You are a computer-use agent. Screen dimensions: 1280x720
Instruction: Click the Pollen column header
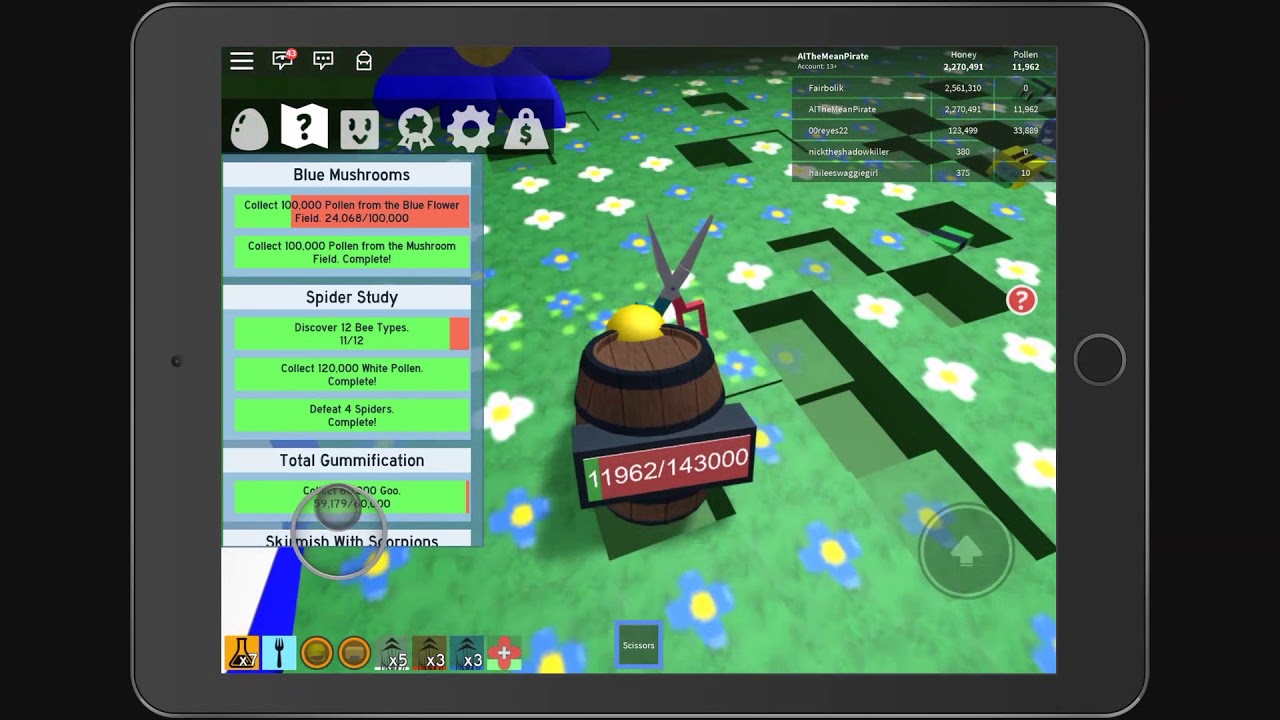pos(1025,55)
